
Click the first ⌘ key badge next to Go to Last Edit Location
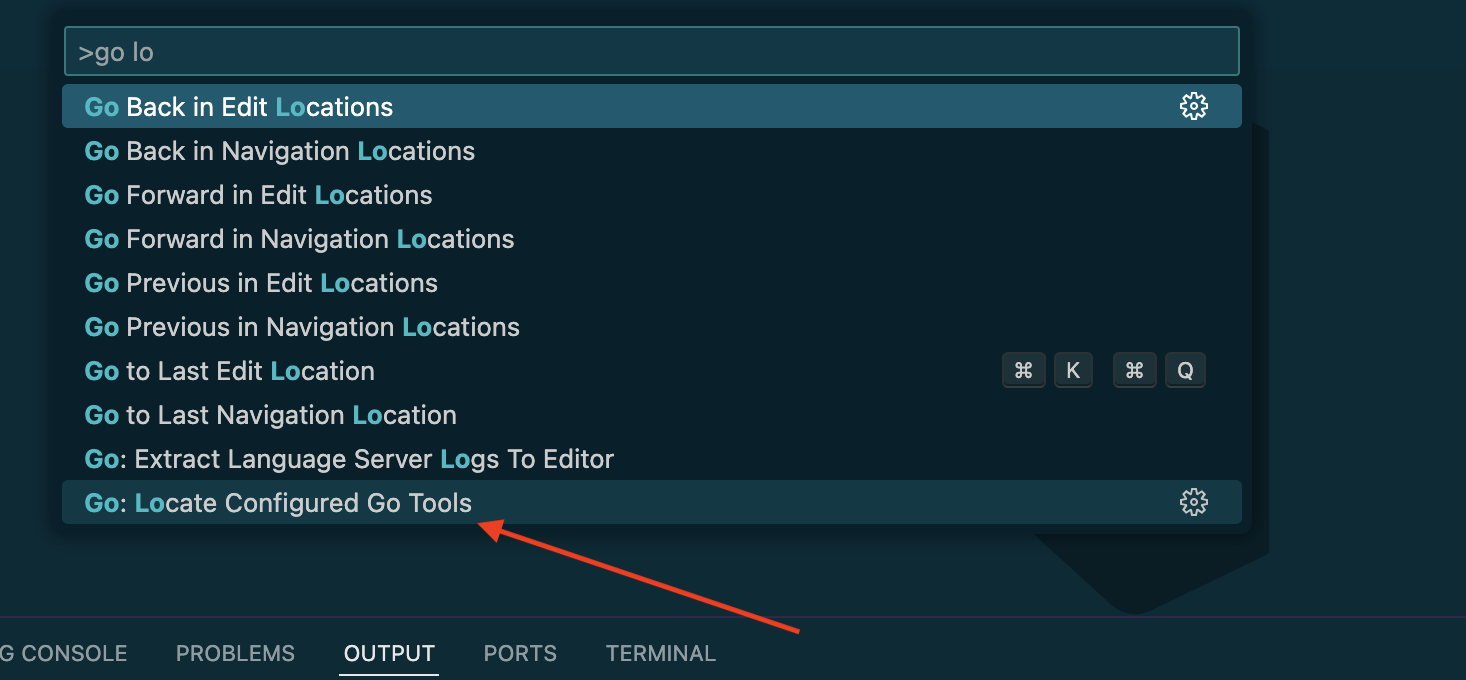point(1023,370)
